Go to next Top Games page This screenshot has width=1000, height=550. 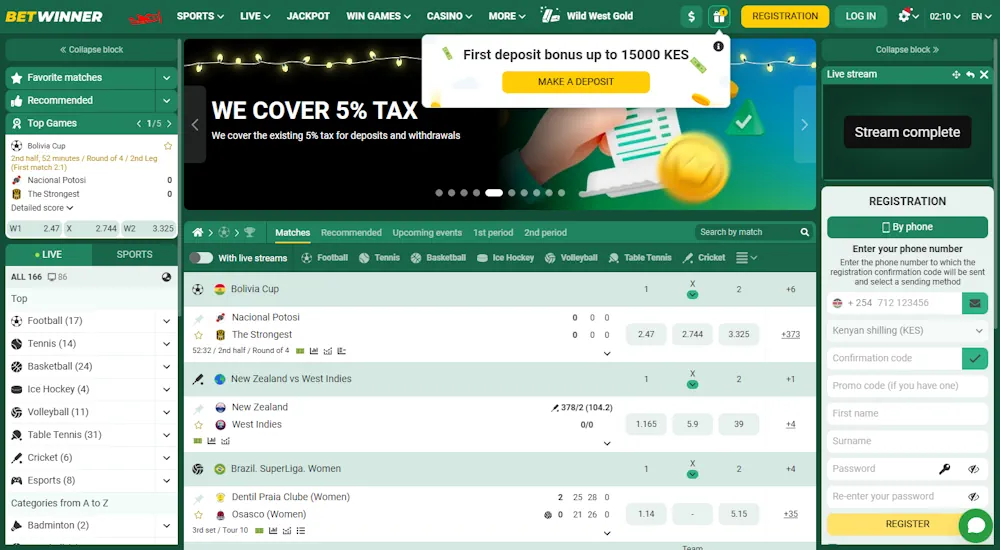169,124
